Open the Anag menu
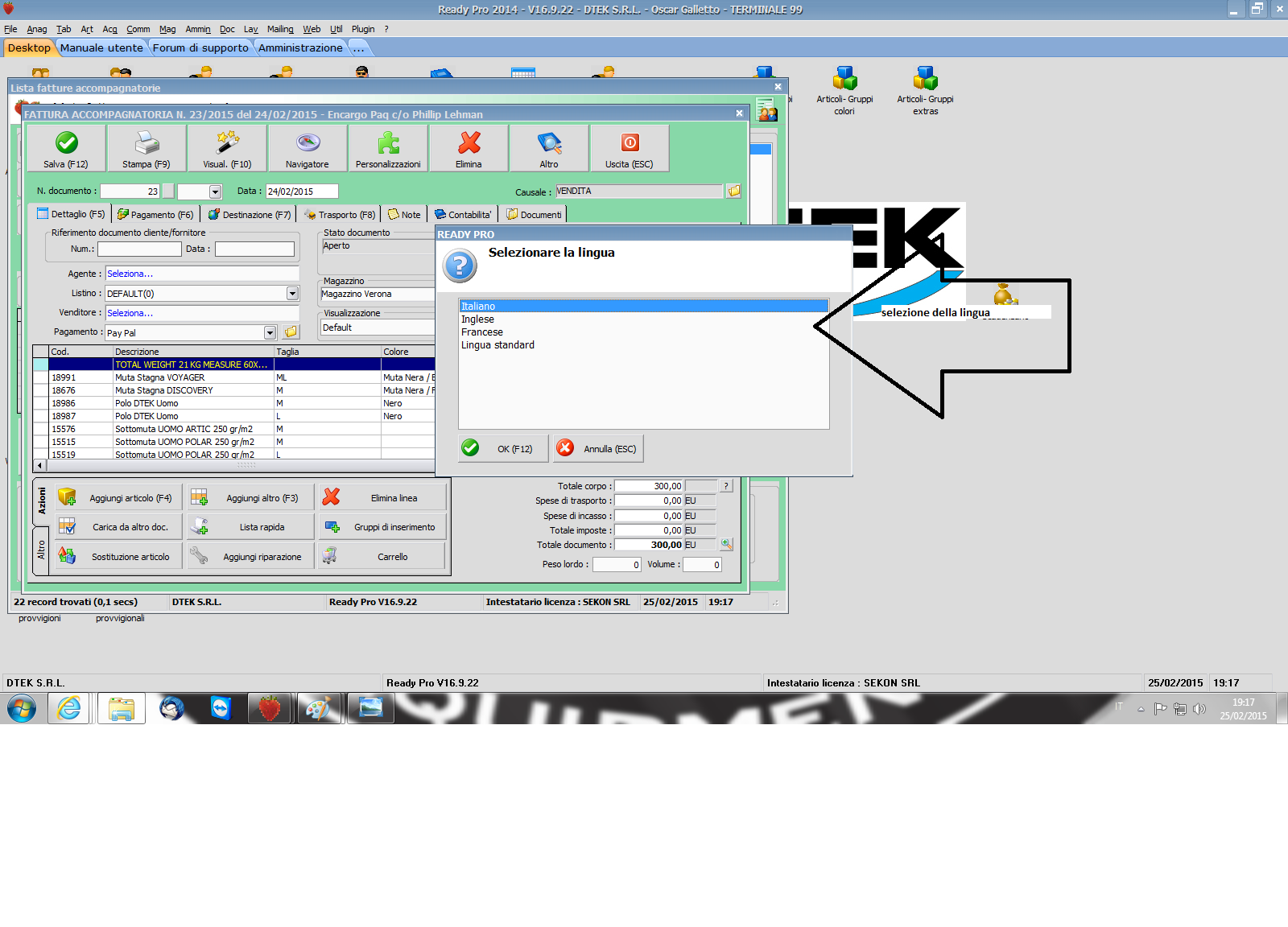Screen dimensions: 1288x927 [37, 29]
